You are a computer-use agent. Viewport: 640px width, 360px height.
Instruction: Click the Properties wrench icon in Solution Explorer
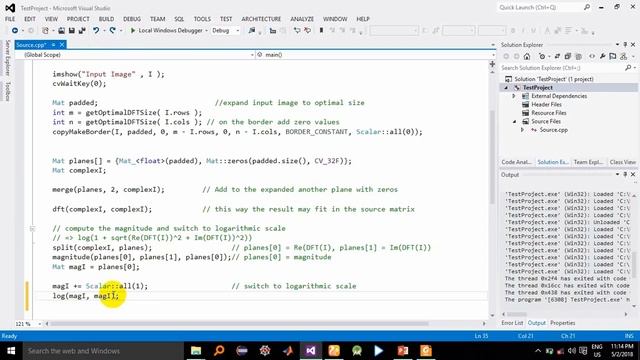click(602, 56)
